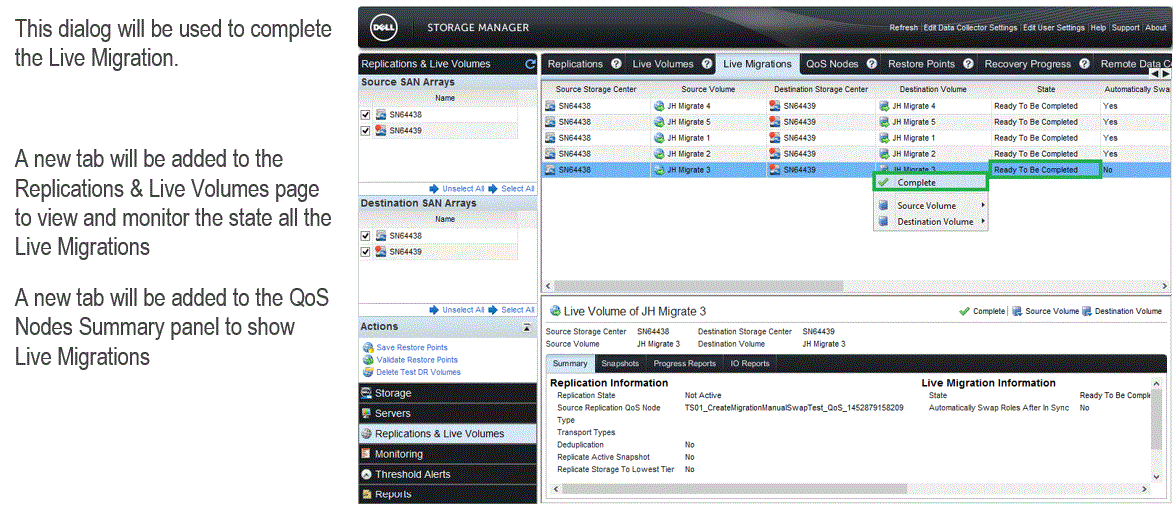Click the Delete Test DR Volumes icon
1173x509 pixels.
tap(368, 372)
